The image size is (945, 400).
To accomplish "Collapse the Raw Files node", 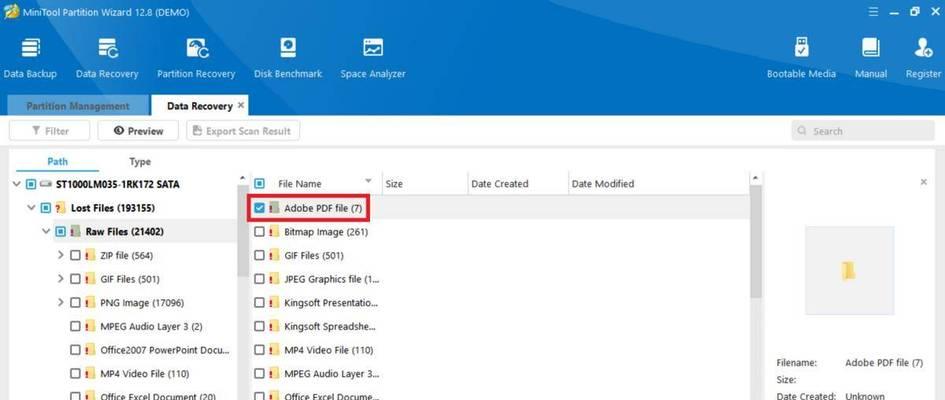I will [x=46, y=231].
